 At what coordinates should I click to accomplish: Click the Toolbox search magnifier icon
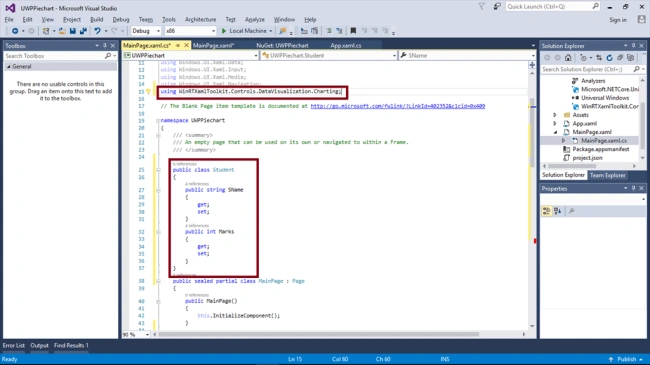tap(108, 56)
